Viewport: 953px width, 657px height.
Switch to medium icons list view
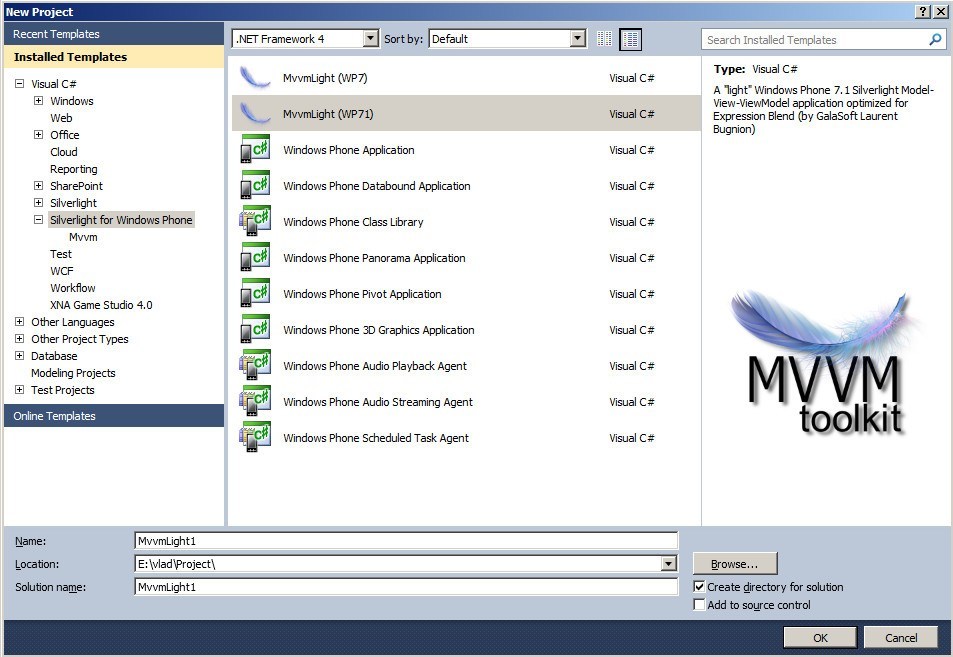coord(630,40)
